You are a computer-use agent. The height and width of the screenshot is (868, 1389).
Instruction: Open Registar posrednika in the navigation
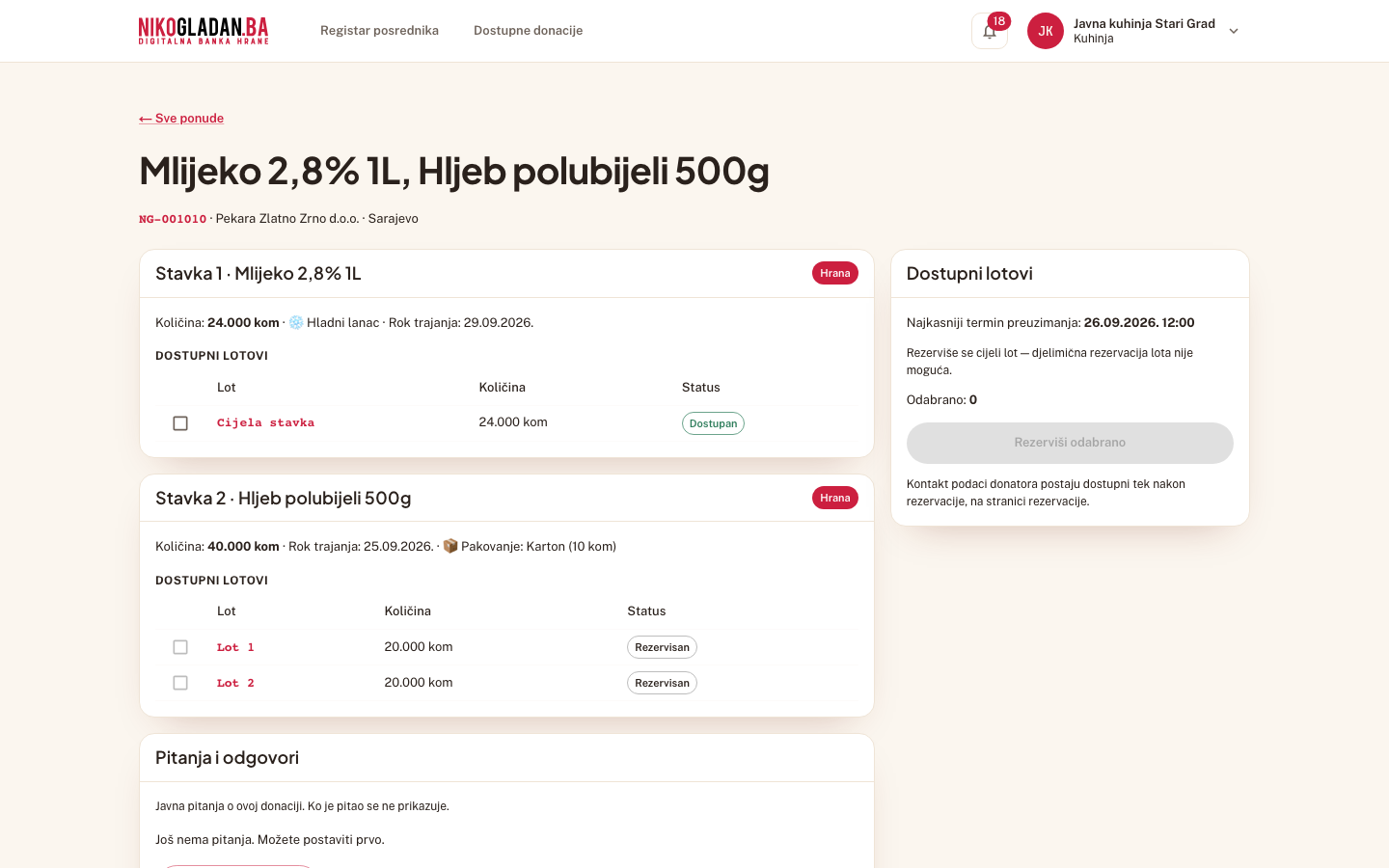(x=379, y=31)
